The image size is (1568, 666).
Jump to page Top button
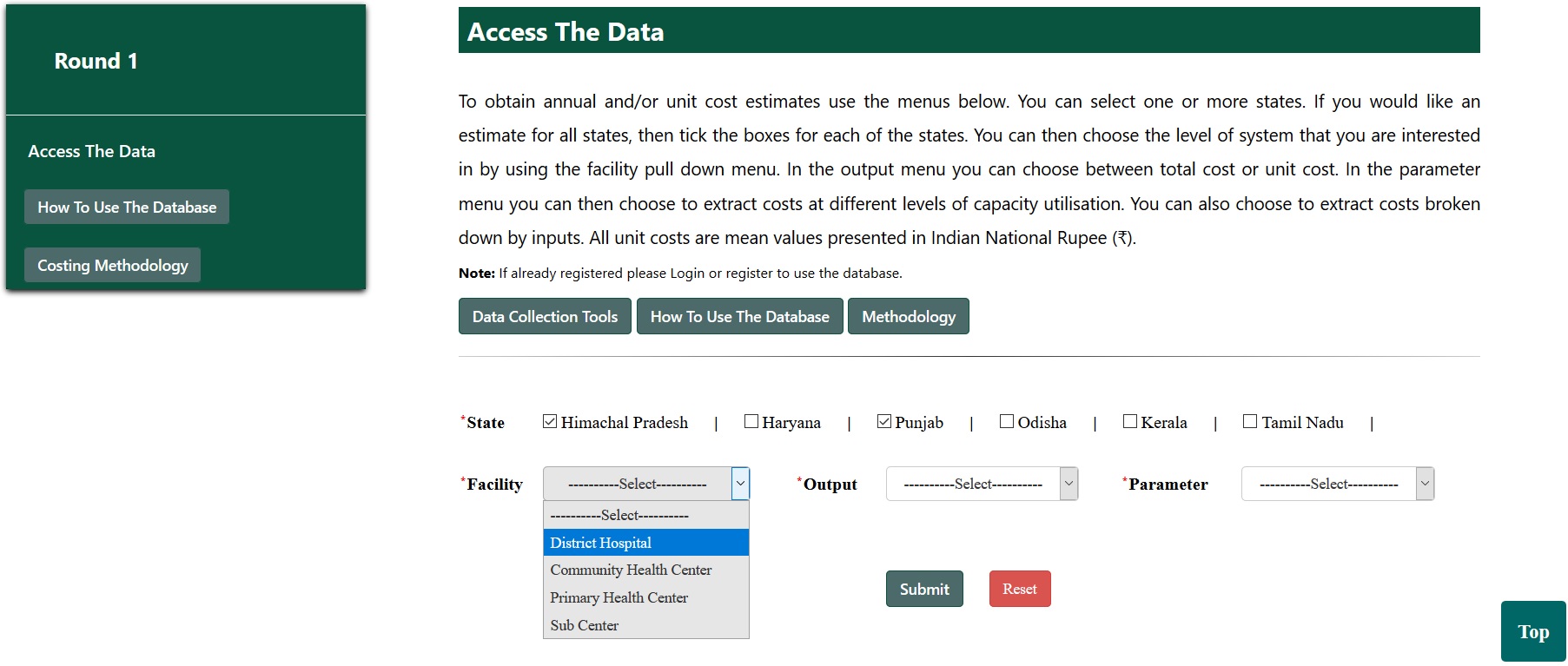tap(1532, 632)
